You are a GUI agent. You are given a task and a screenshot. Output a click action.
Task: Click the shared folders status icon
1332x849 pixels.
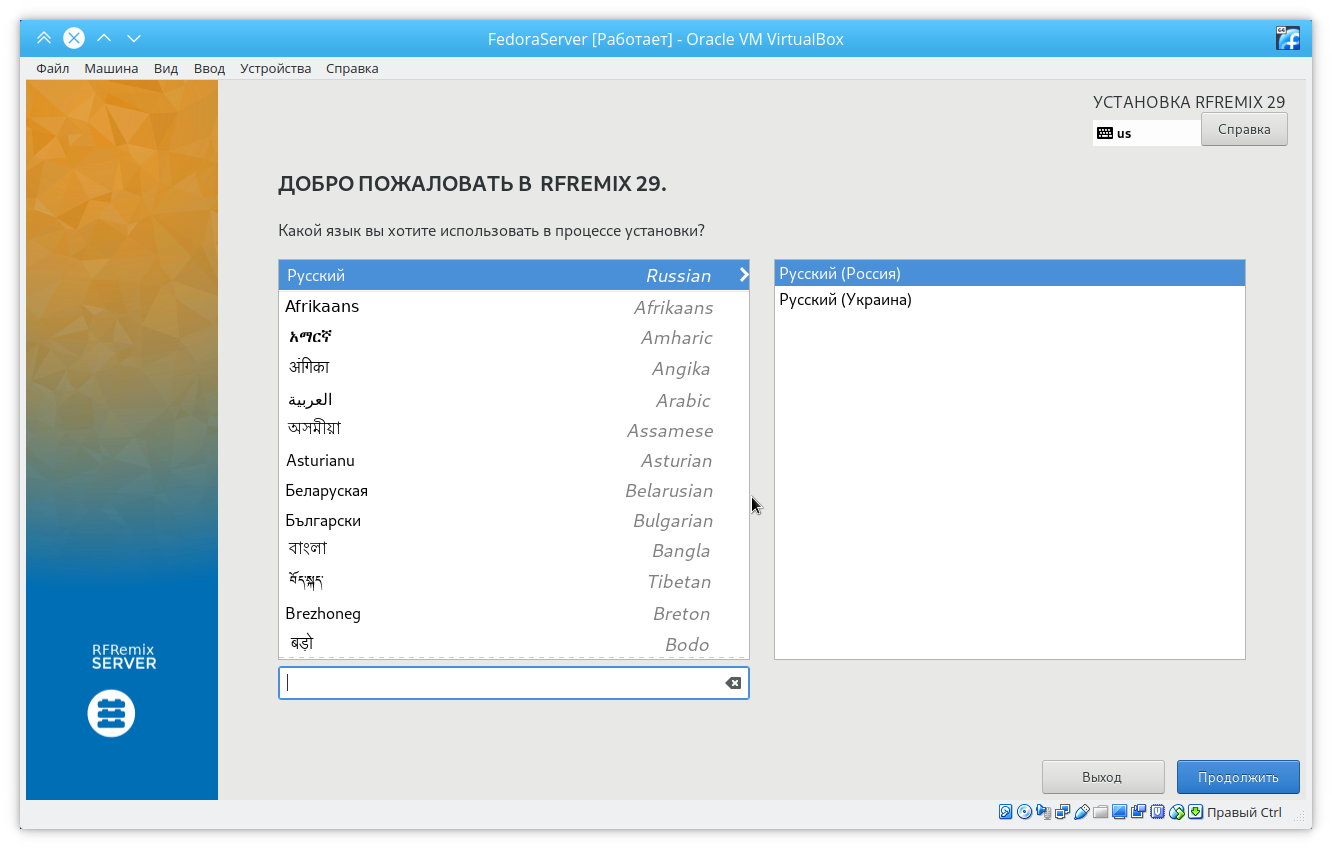click(x=1100, y=812)
